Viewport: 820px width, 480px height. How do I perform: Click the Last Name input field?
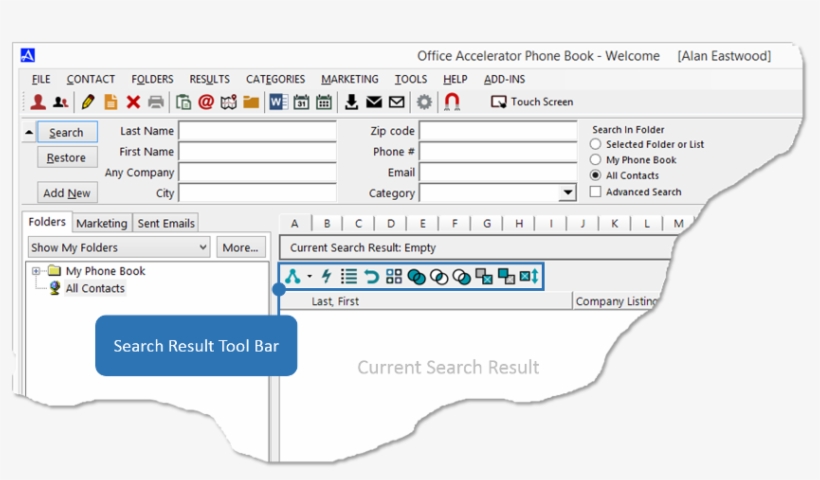point(257,131)
